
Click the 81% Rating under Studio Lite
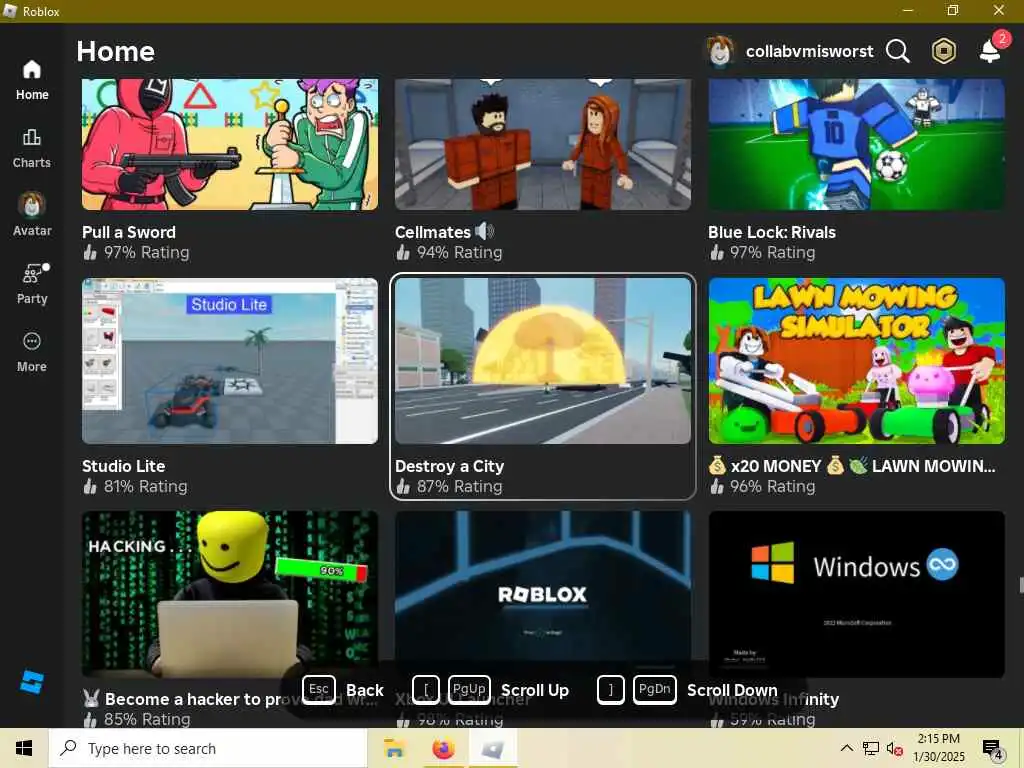click(x=135, y=487)
